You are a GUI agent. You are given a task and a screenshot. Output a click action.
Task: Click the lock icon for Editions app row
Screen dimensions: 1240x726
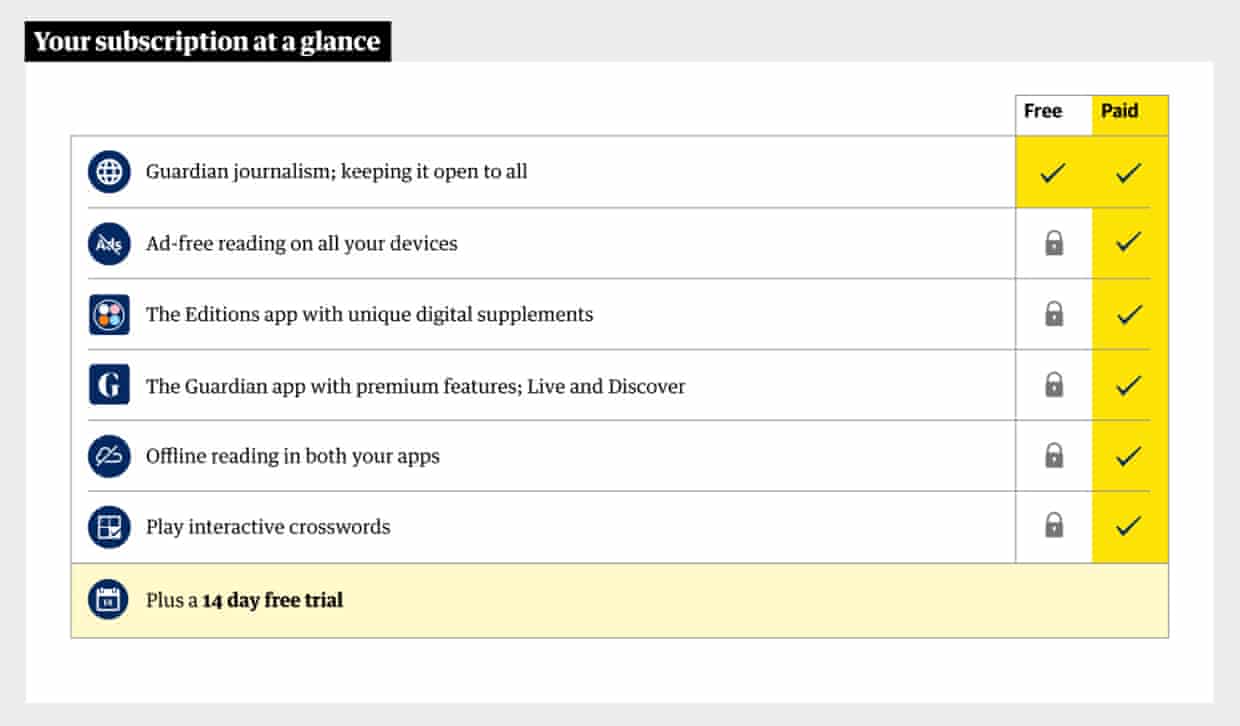[1054, 314]
